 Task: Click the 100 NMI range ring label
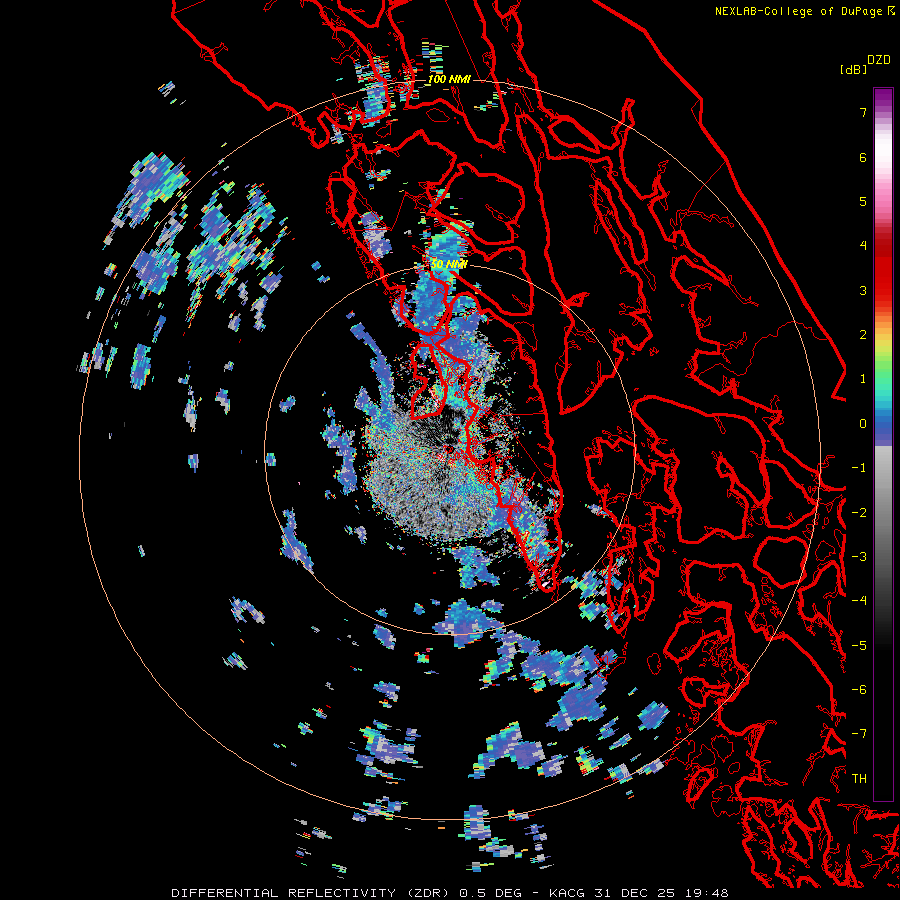tap(449, 79)
